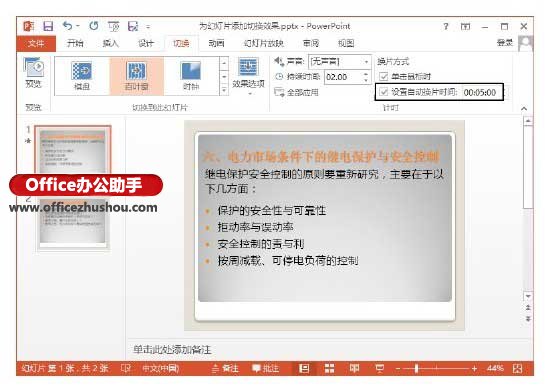Viewport: 545px width, 389px height.
Task: Click bullet text 保护的安全性与可靠性
Action: pos(272,210)
